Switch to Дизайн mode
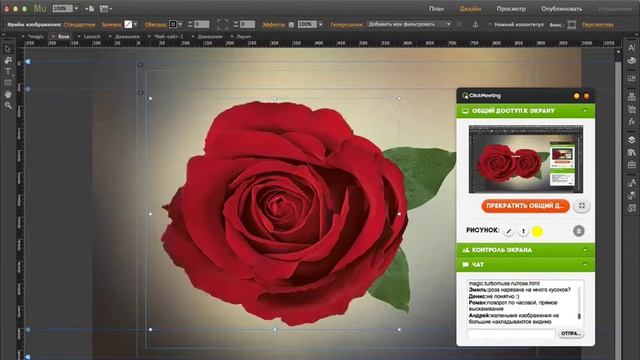Viewport: 640px width, 360px height. [470, 9]
